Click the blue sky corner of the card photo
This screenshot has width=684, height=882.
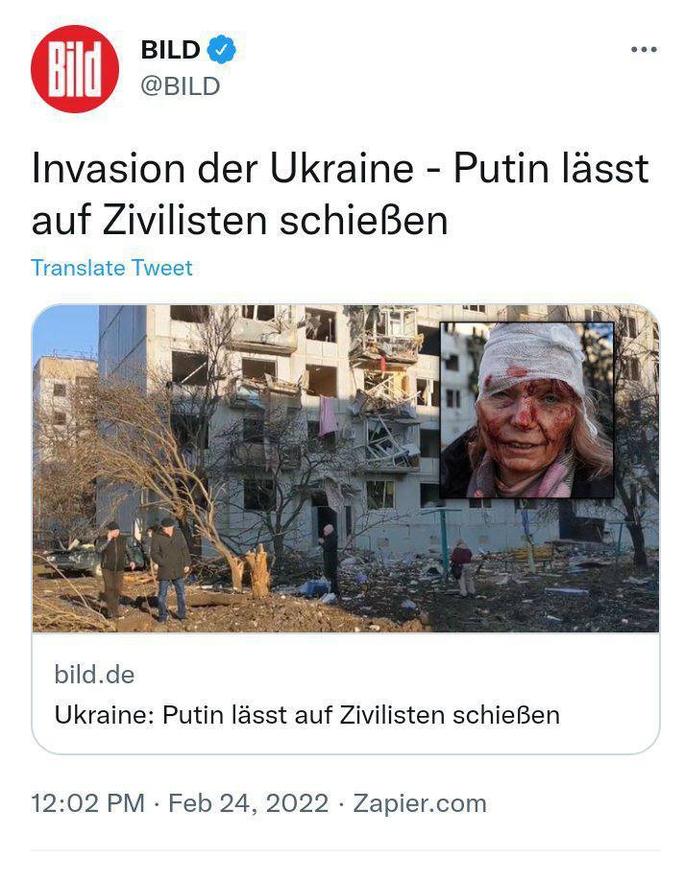[x=64, y=331]
